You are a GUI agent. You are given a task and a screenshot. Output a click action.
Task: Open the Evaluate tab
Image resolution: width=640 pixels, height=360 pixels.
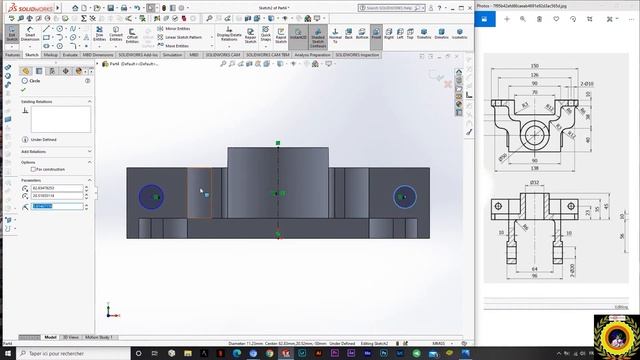[x=70, y=55]
